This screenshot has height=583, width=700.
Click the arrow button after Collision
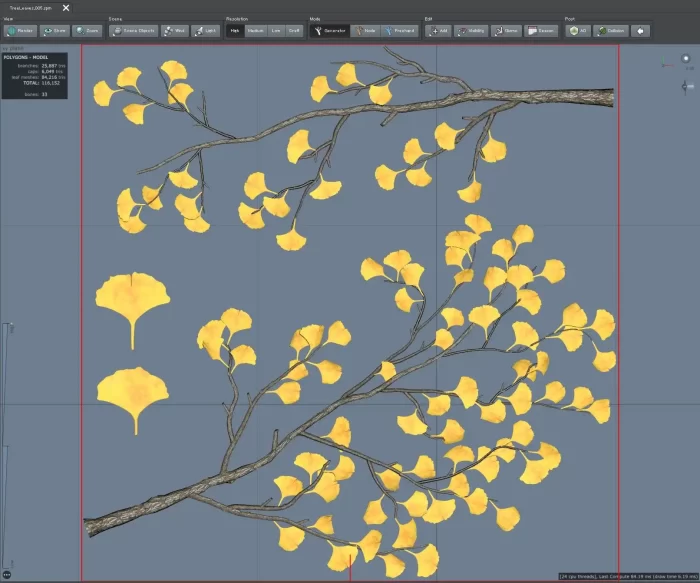click(x=640, y=31)
